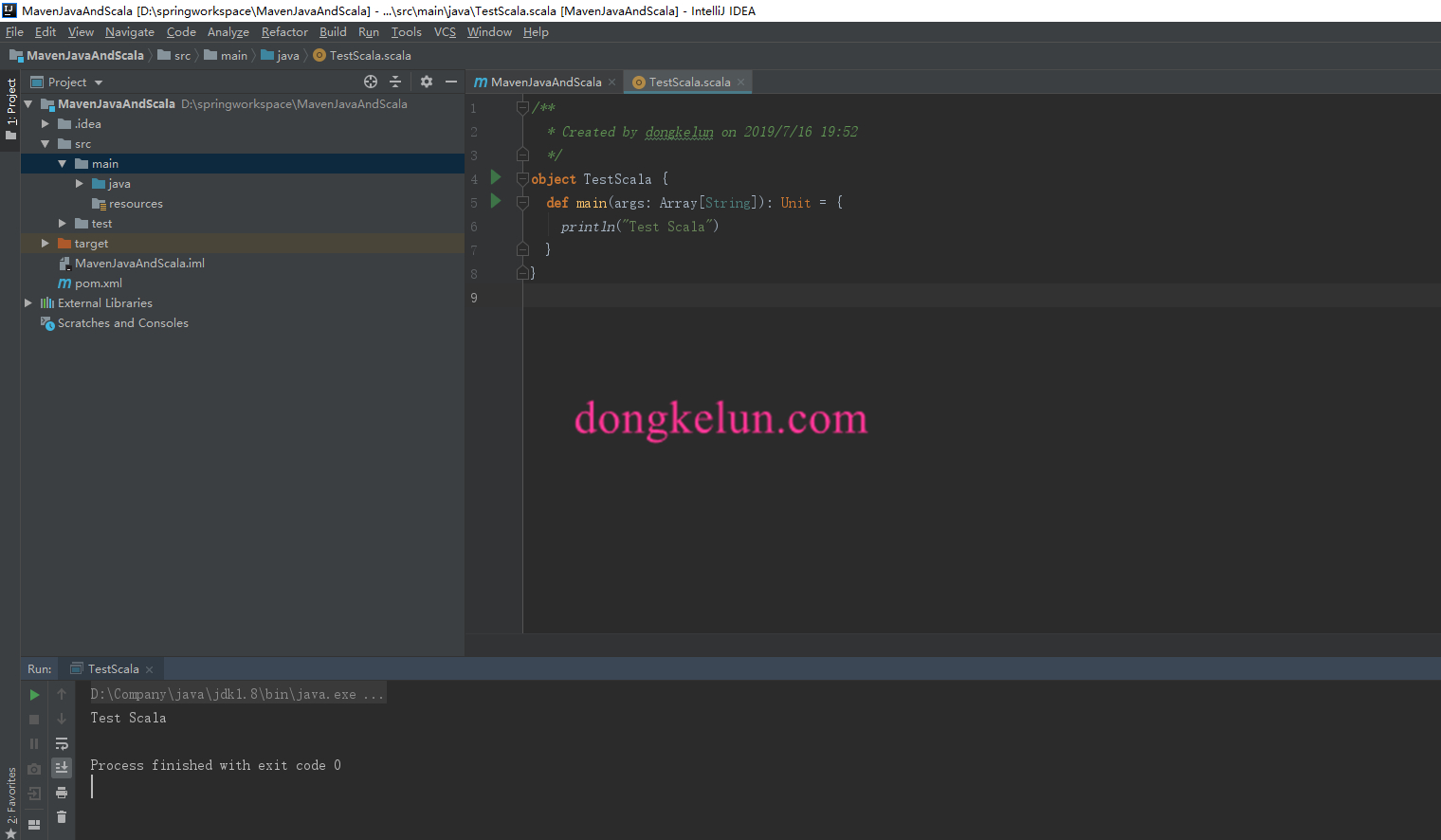The image size is (1441, 840).
Task: Click the IntelliJ IDEA logo in title bar
Action: tap(9, 10)
